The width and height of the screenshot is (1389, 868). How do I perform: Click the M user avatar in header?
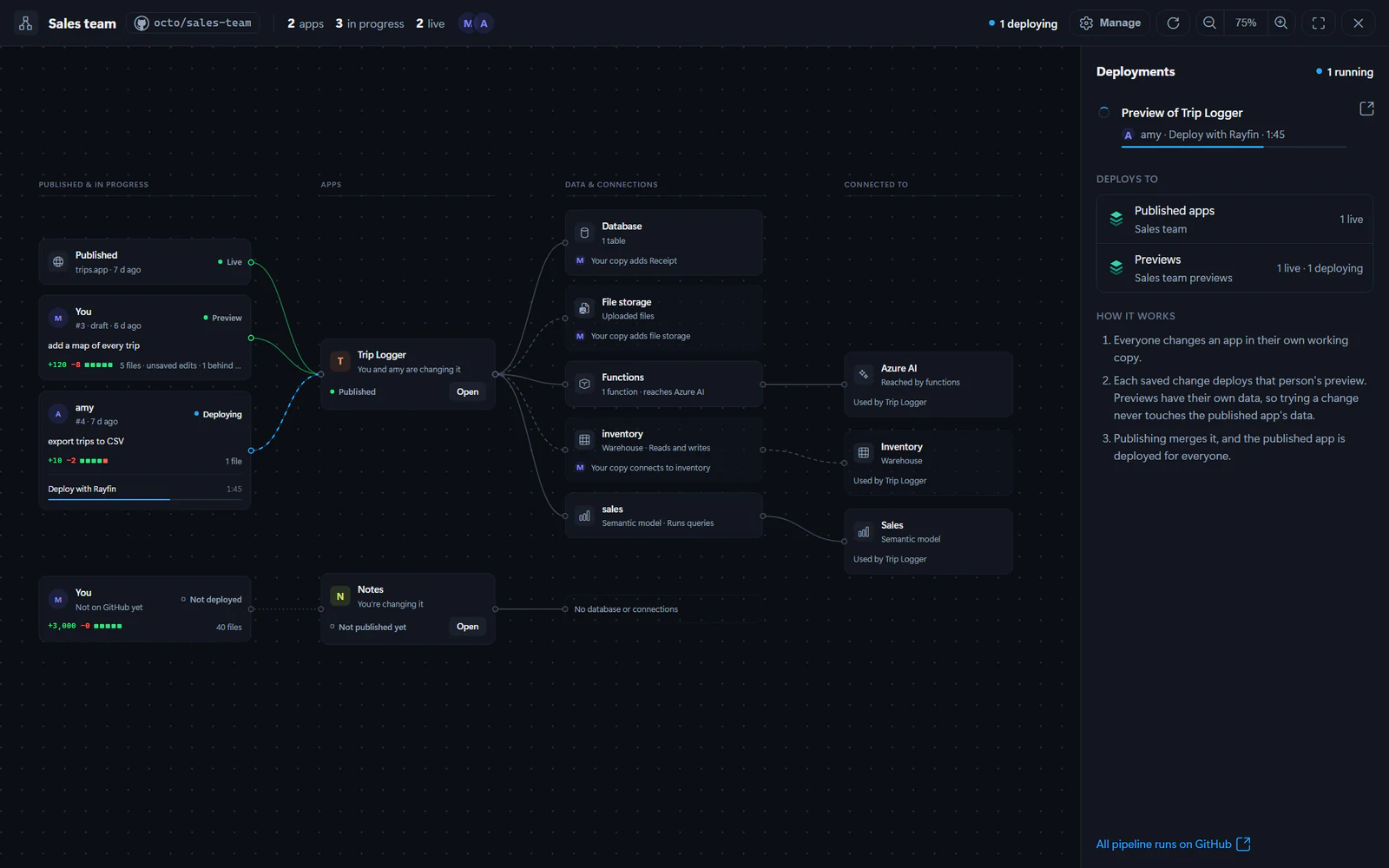coord(468,23)
